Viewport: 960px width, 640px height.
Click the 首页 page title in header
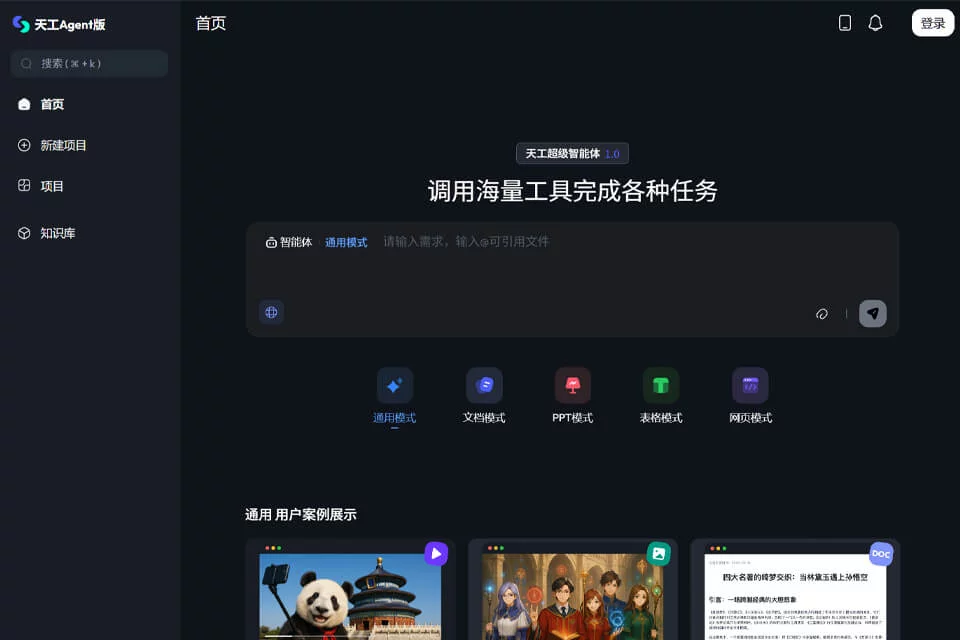[x=211, y=23]
